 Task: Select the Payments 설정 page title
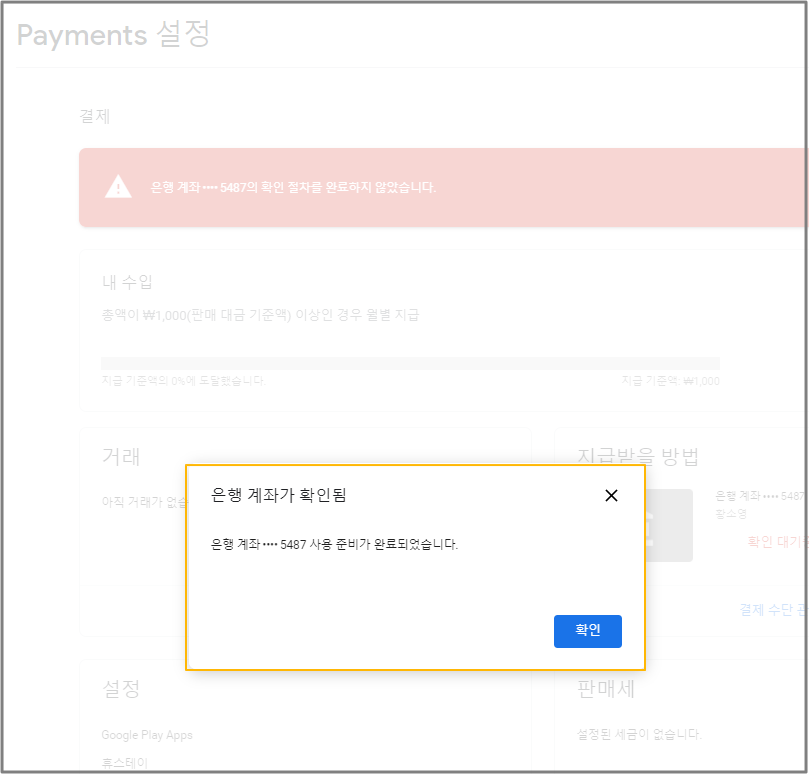[x=113, y=35]
